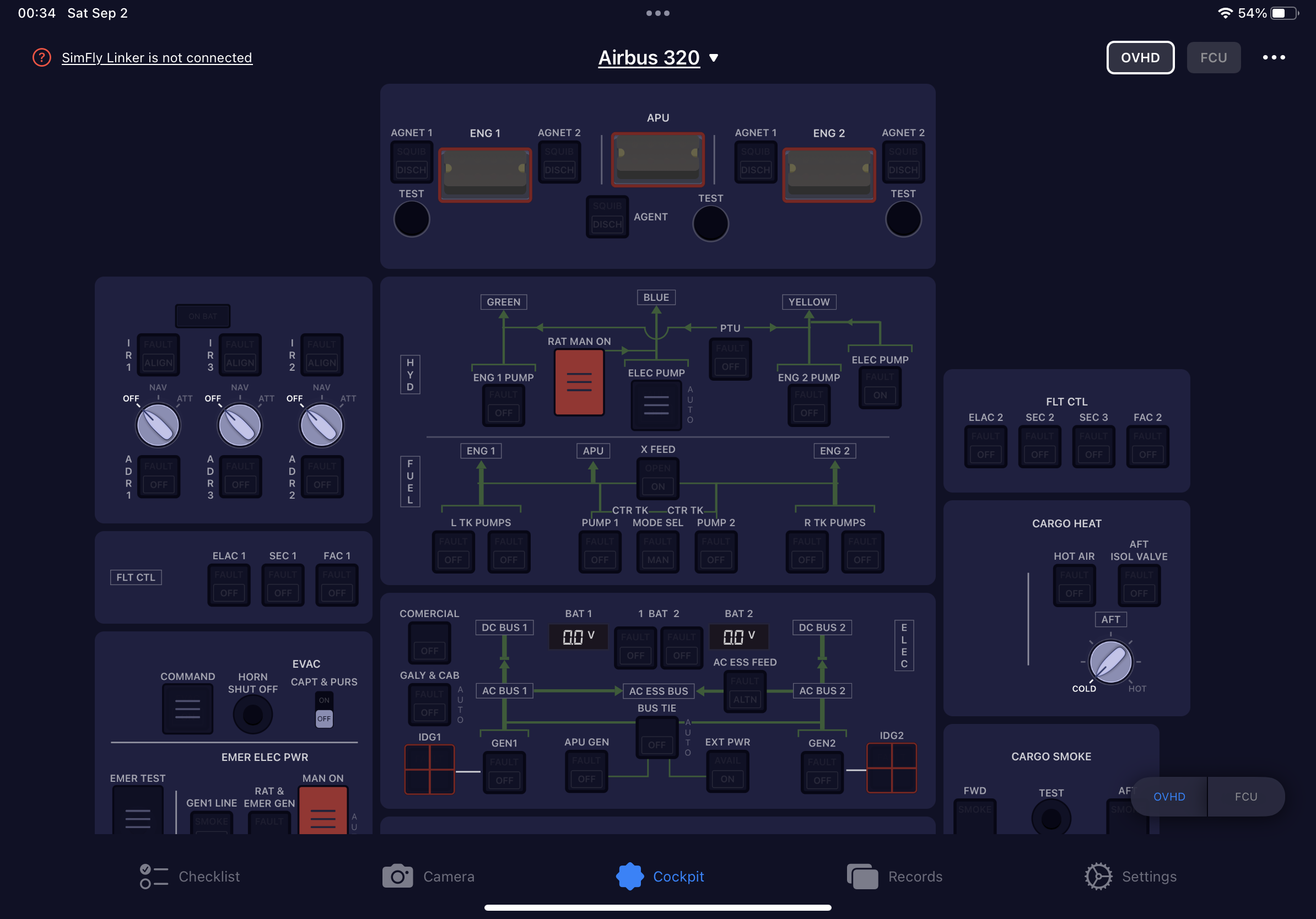Screen dimensions: 1316x919
Task: Toggle FAC 2 flight control pushbutton
Action: 1147,446
